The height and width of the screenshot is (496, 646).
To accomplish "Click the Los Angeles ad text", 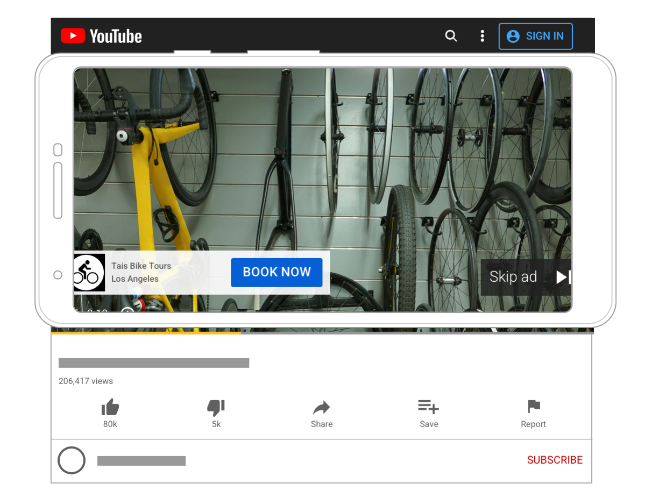I will point(135,279).
